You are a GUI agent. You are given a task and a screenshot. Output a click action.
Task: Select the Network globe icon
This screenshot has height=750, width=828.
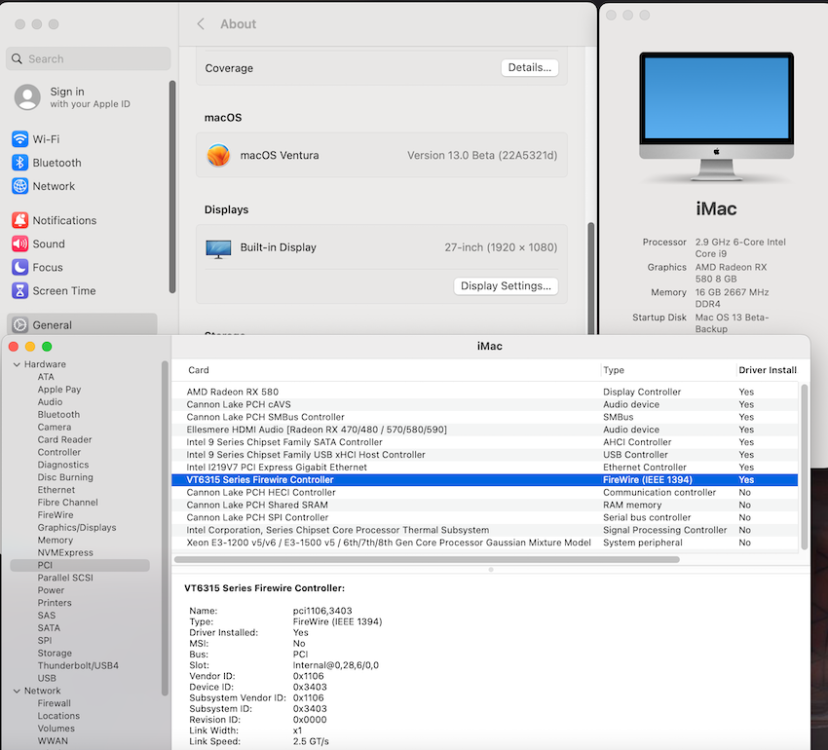tap(20, 186)
